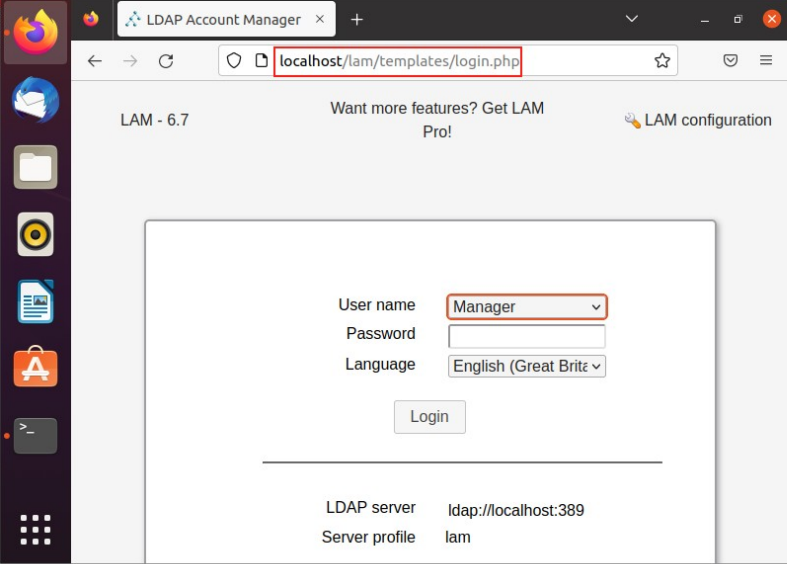Select the LDAP Account Manager tab

[226, 19]
